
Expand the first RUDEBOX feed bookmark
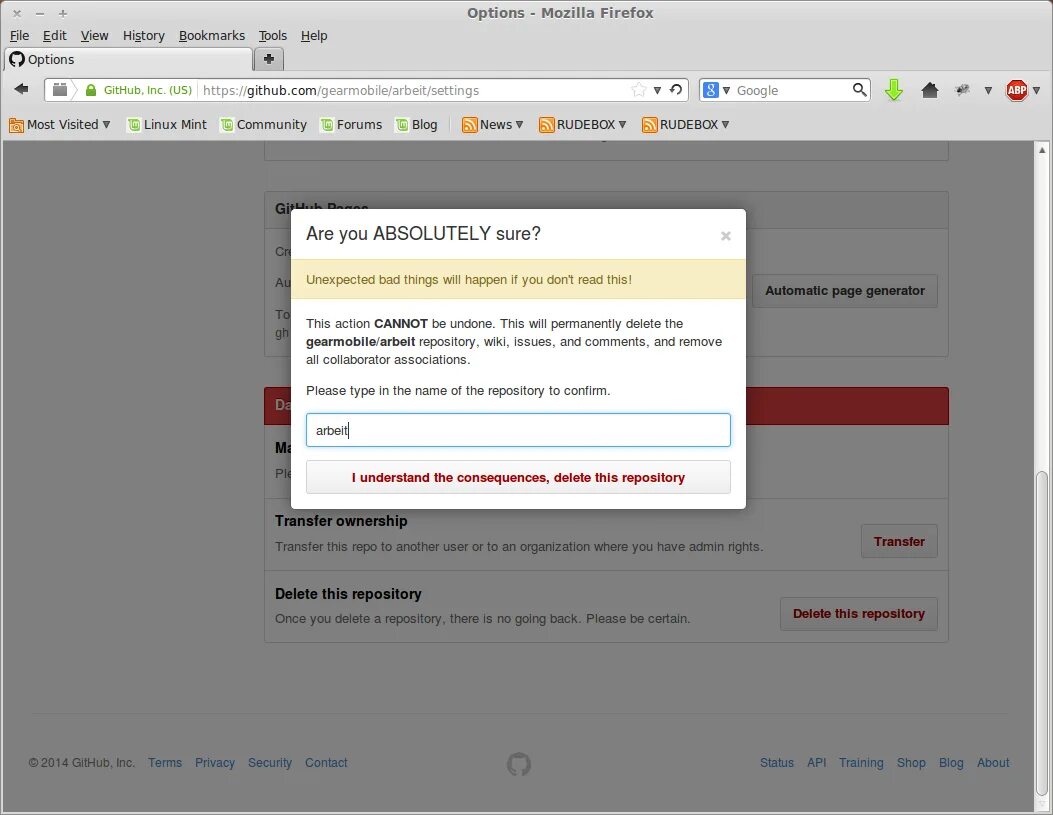(x=583, y=124)
